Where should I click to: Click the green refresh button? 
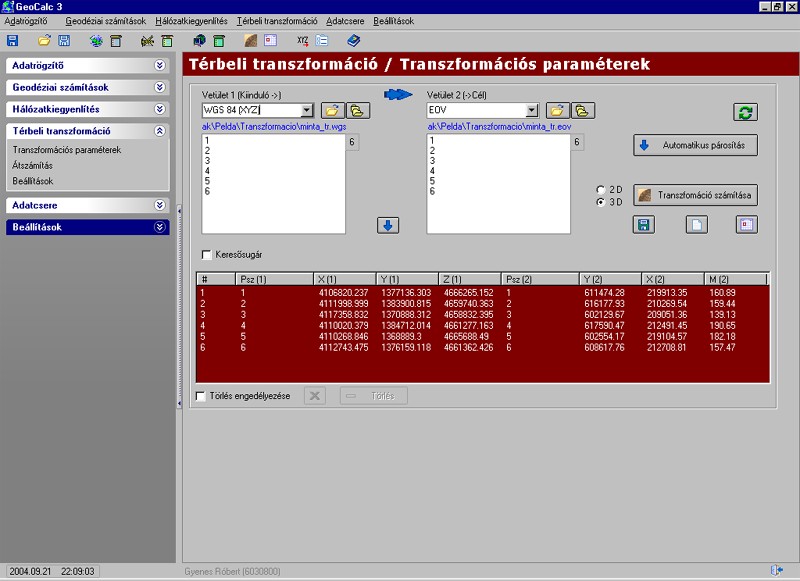[745, 112]
